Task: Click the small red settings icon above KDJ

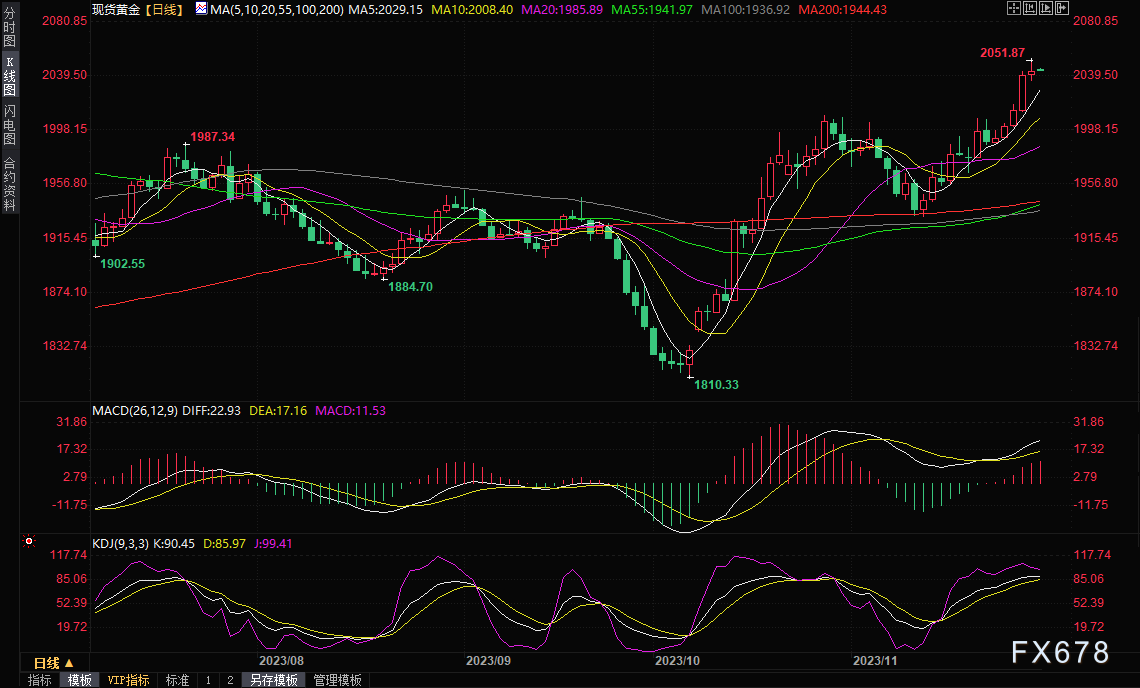Action: click(x=28, y=541)
